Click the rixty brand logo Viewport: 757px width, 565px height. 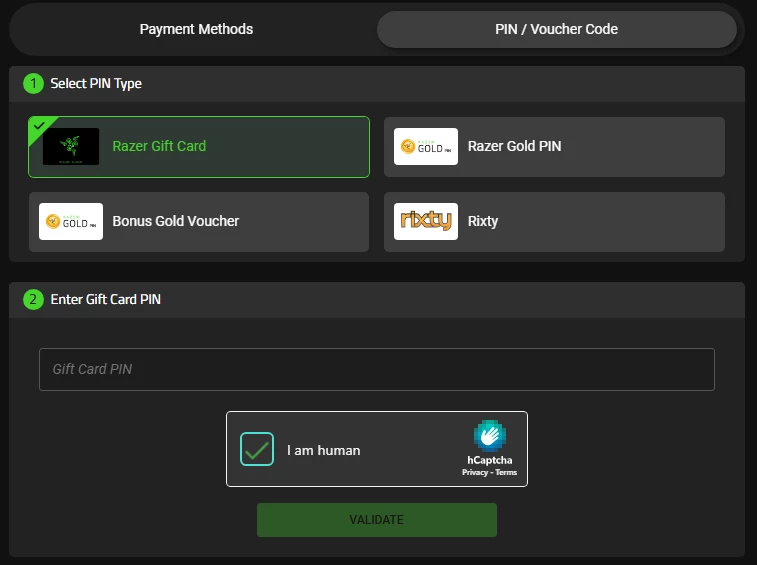coord(426,221)
